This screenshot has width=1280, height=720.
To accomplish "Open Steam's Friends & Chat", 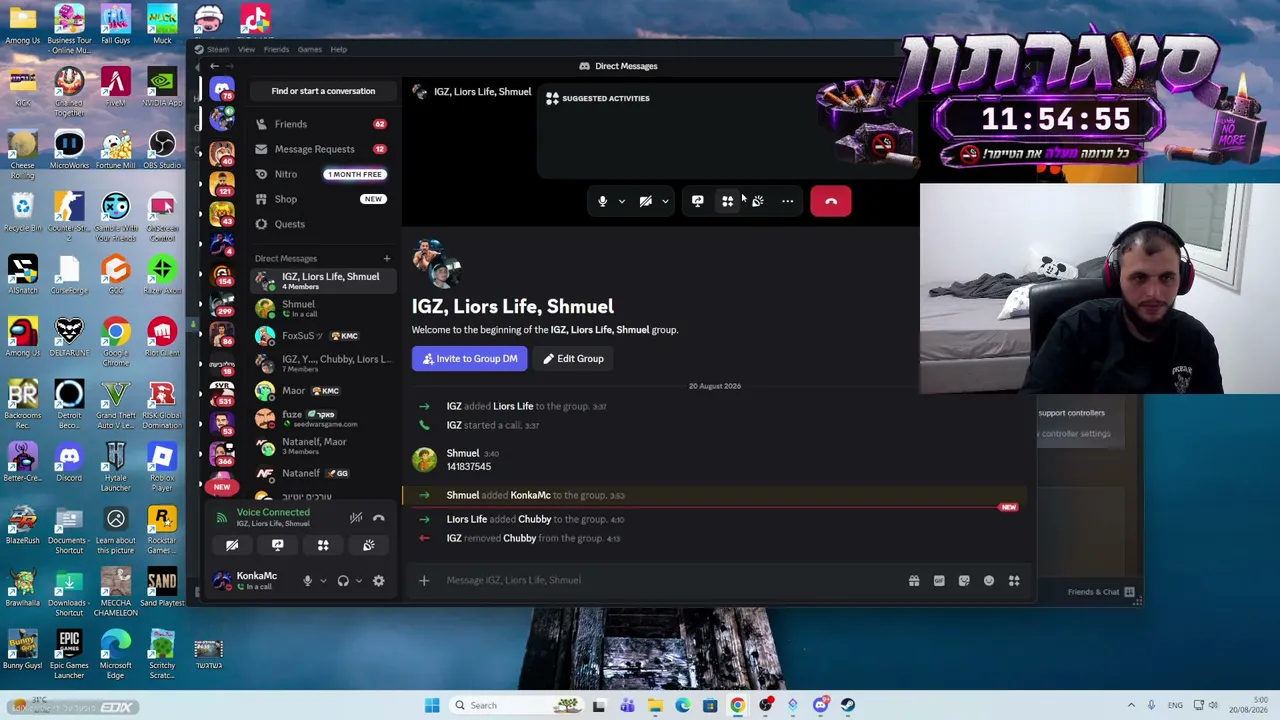I will tap(1100, 592).
